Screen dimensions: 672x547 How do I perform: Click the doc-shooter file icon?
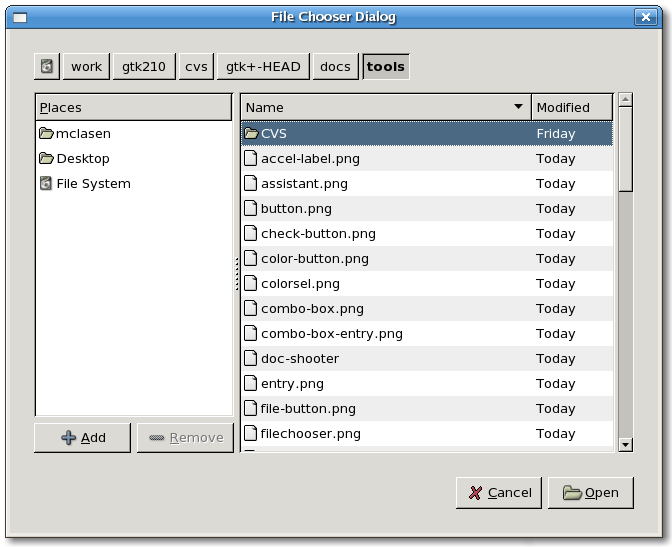click(x=251, y=359)
